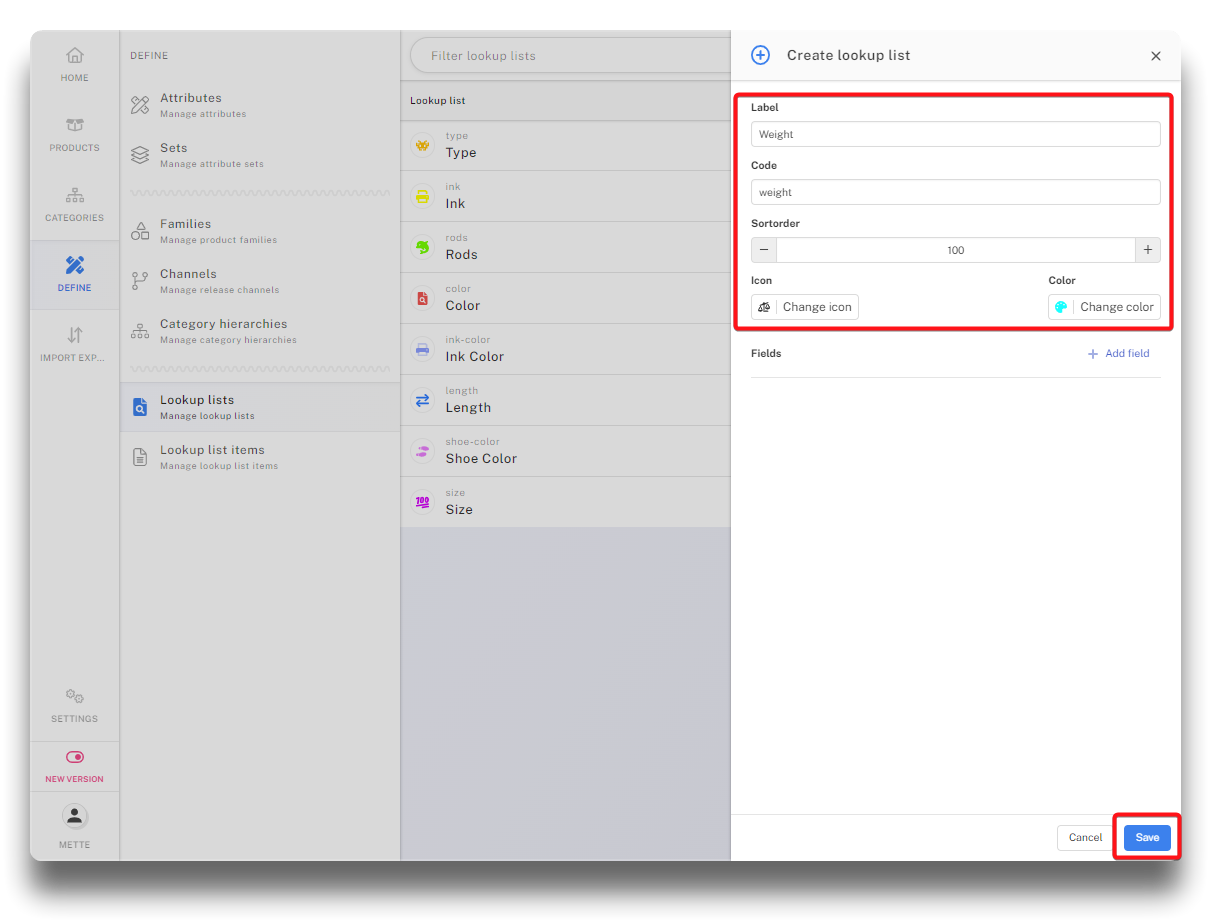The height and width of the screenshot is (923, 1211).
Task: Click the Home icon in sidebar
Action: 74,56
